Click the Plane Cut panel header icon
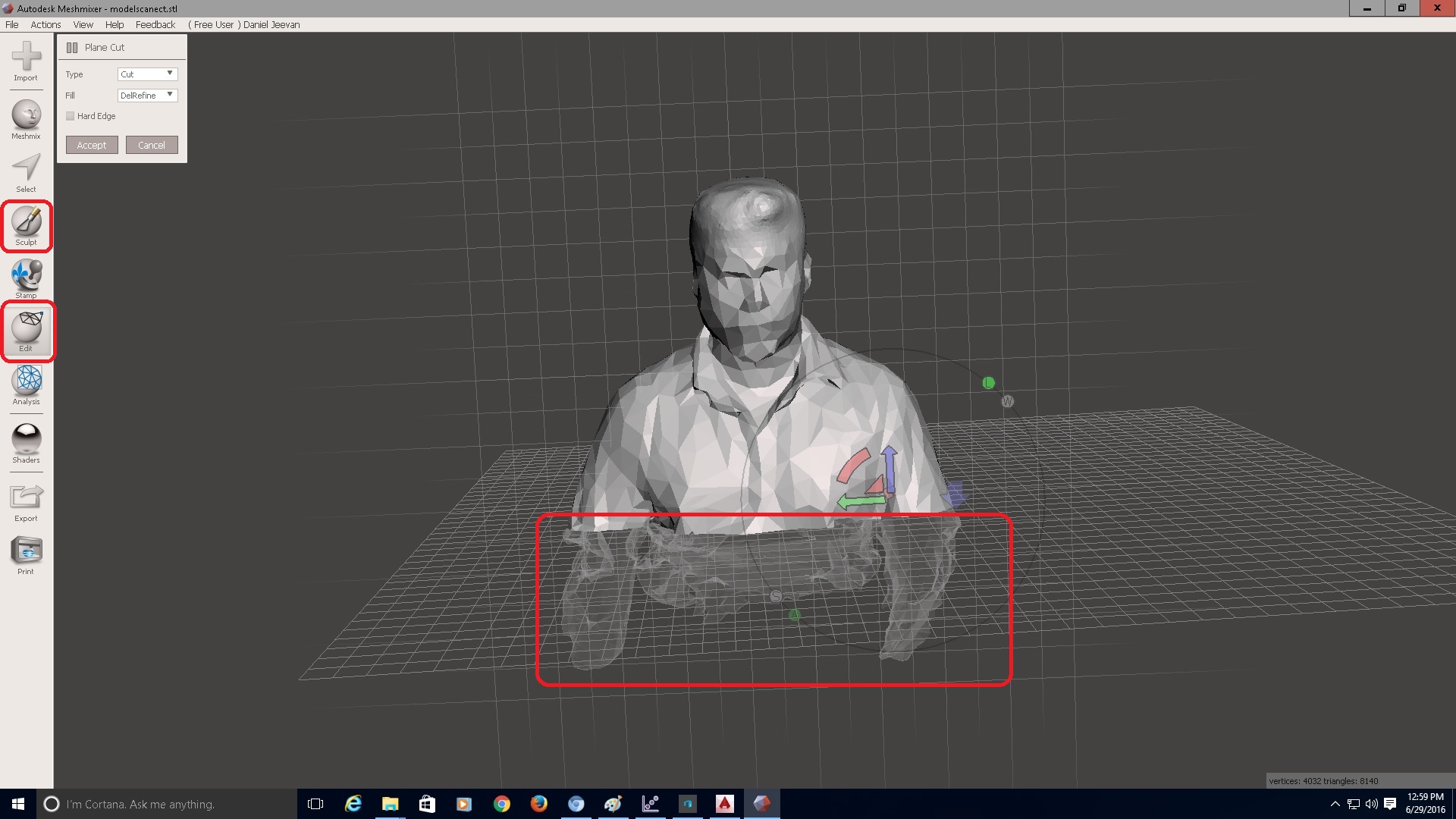Screen dimensions: 1456x819 pos(72,48)
